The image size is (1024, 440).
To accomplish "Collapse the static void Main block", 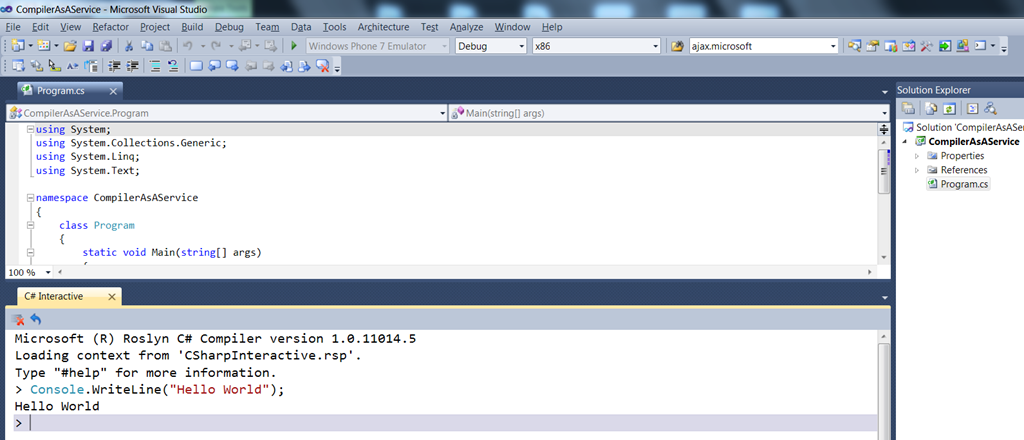I will (31, 253).
